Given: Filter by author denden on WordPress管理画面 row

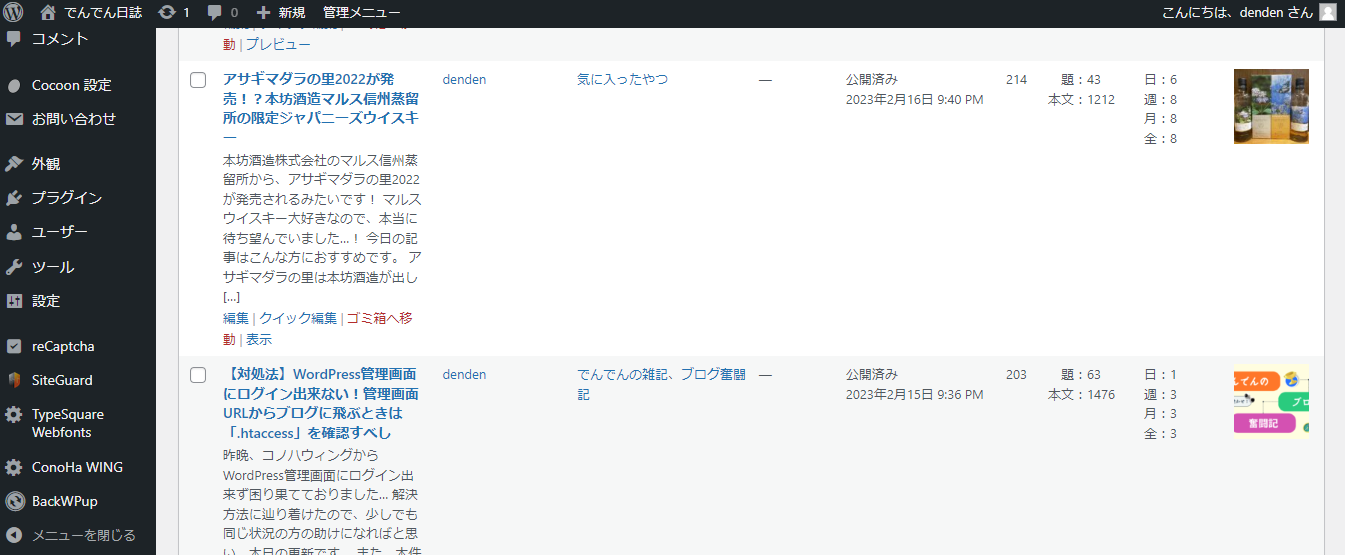Looking at the screenshot, I should point(464,374).
